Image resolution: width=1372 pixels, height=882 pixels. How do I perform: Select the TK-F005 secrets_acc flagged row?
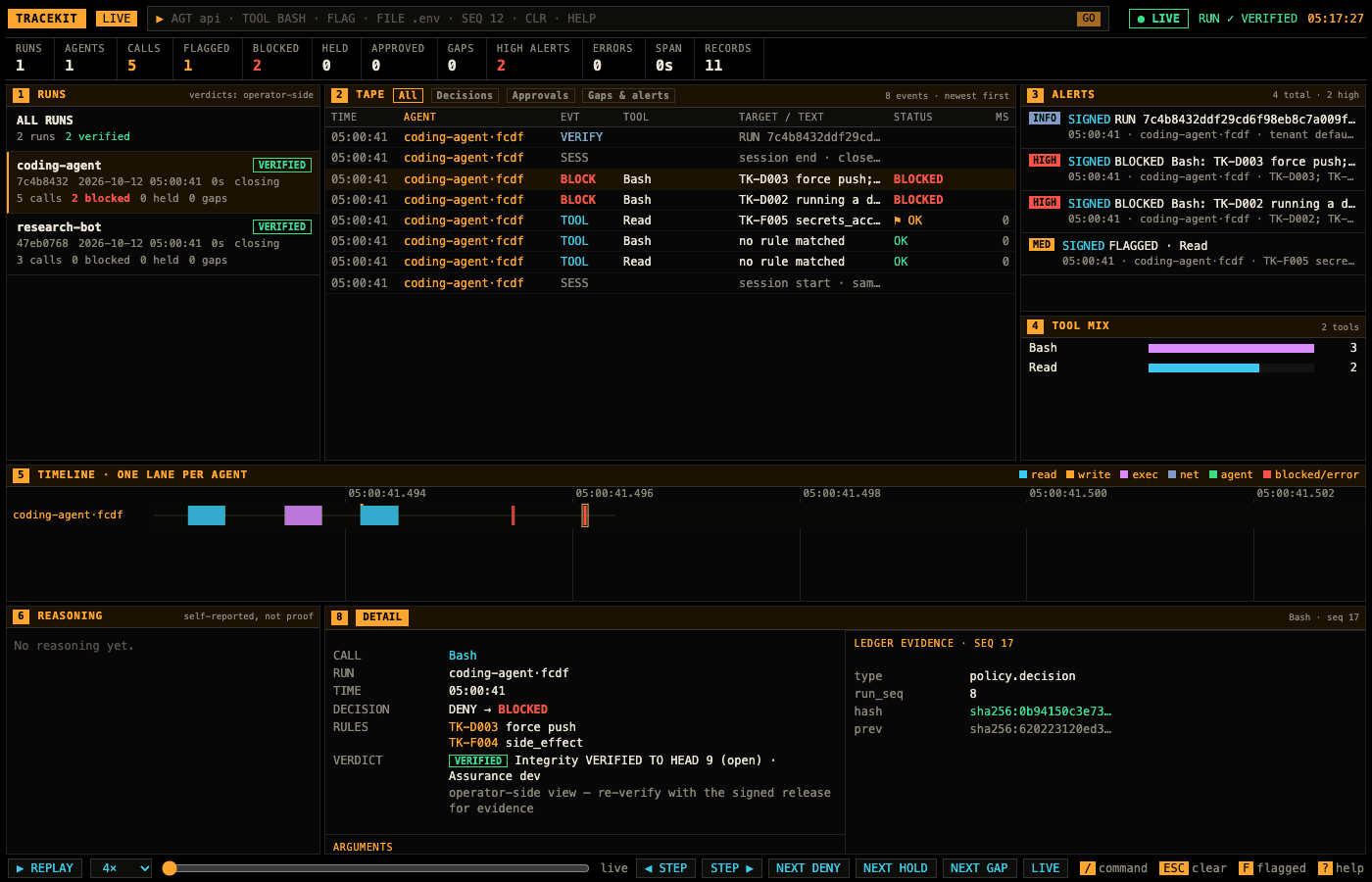(670, 220)
